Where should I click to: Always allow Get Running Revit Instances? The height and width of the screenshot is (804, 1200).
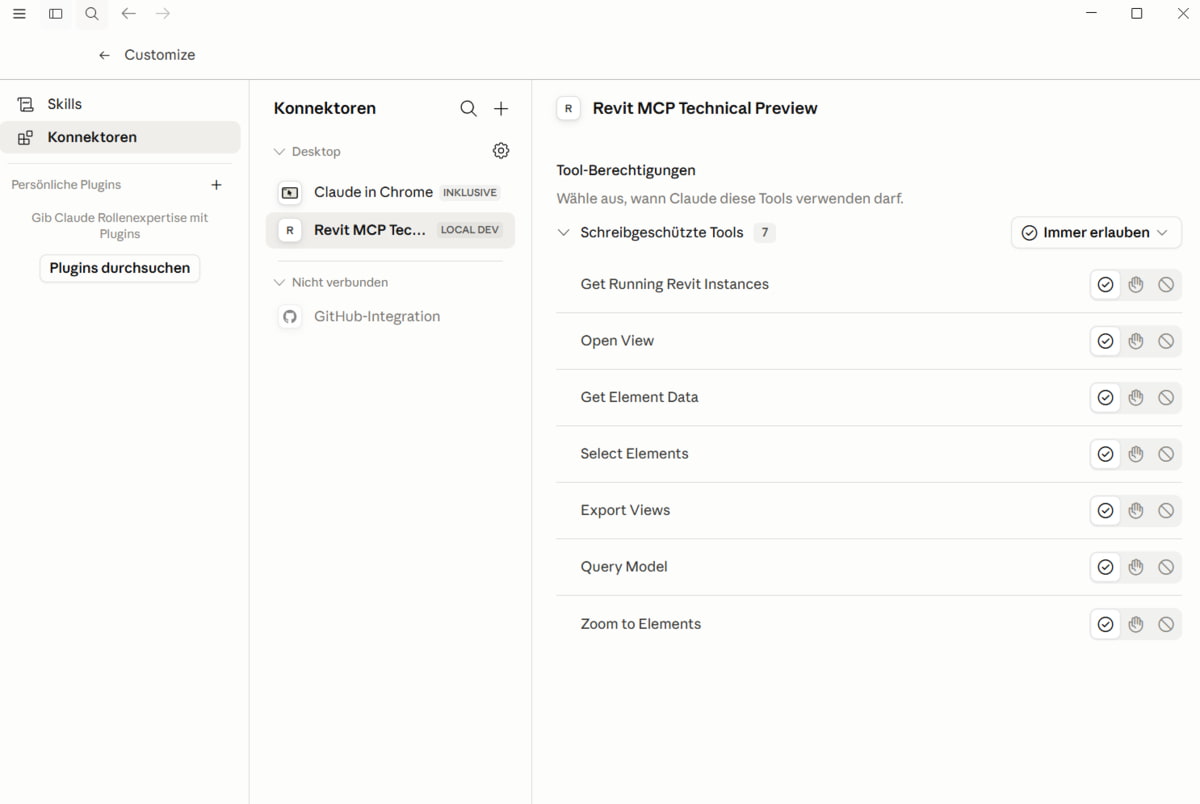(x=1105, y=285)
